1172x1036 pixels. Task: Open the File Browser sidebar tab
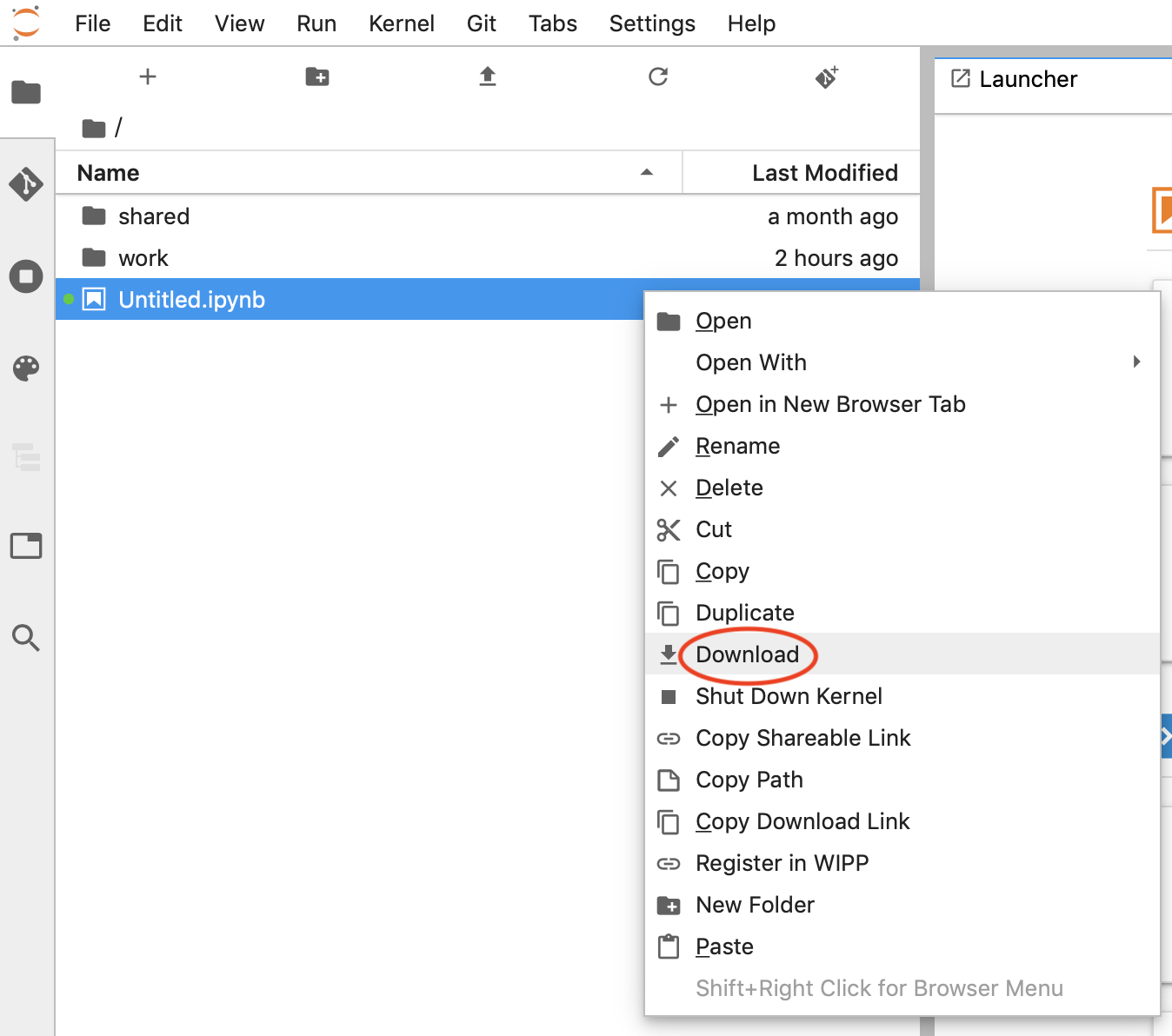26,91
